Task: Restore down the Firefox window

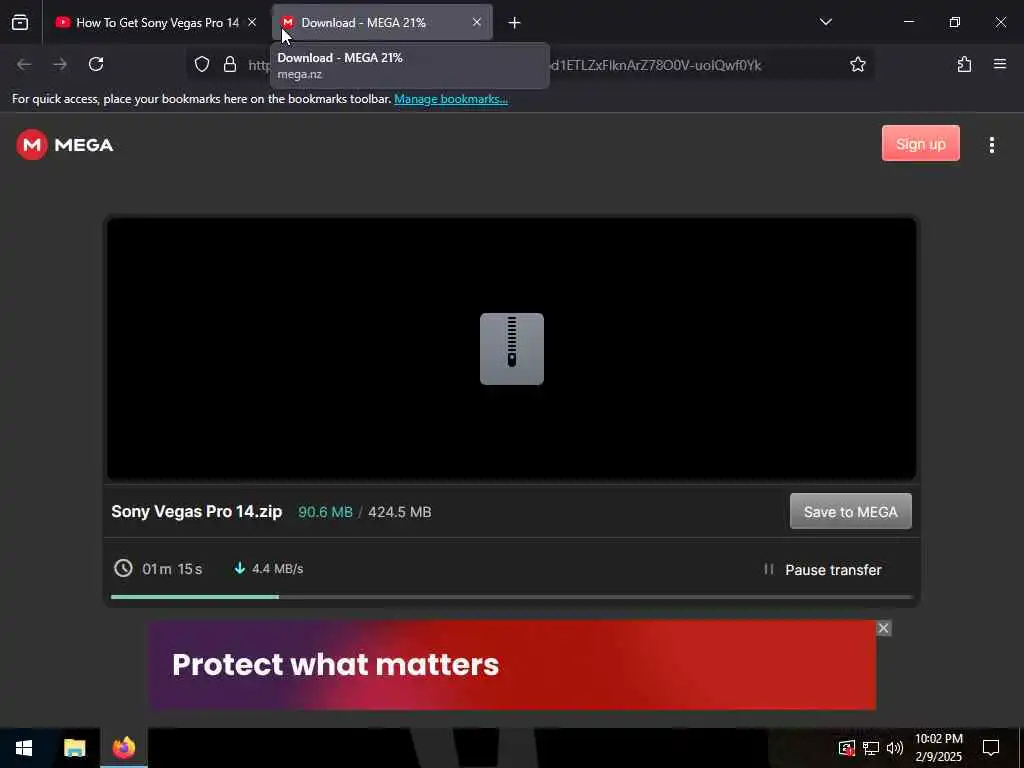Action: [955, 22]
